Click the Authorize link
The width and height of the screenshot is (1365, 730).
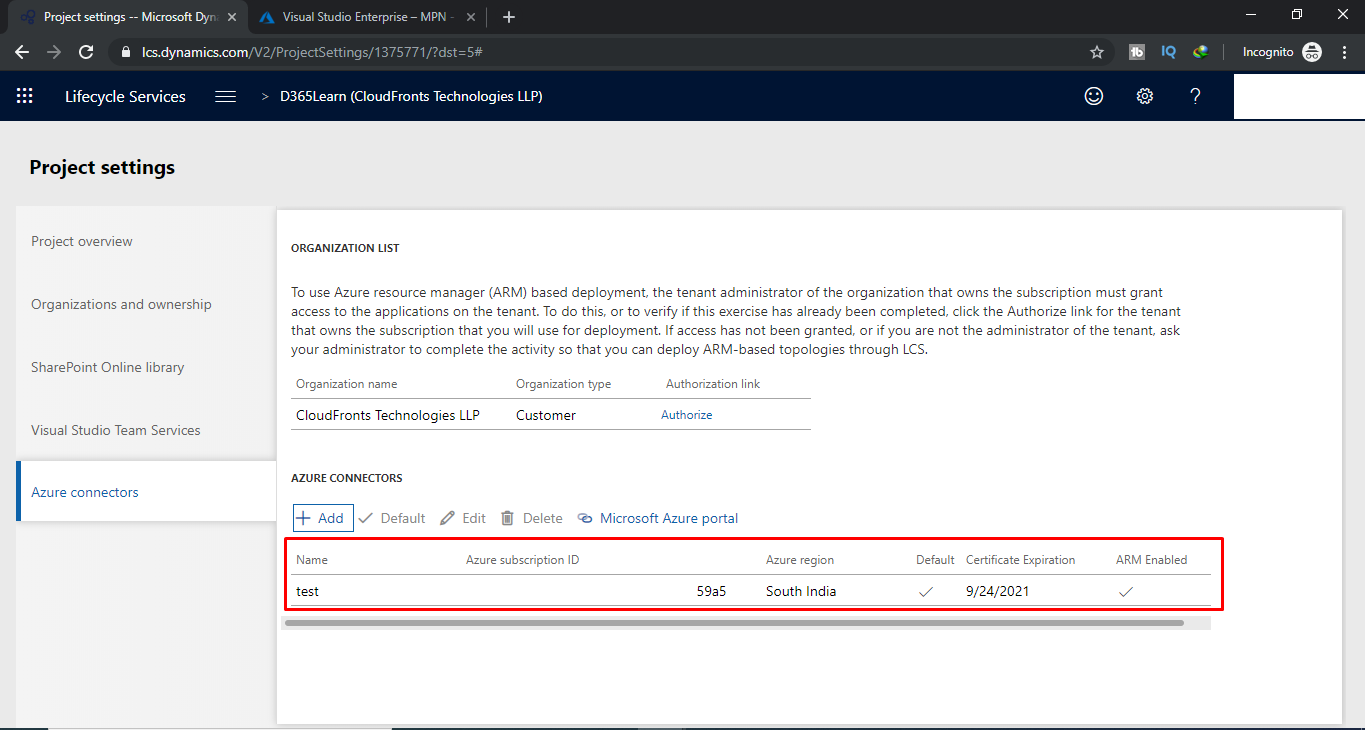click(x=686, y=415)
